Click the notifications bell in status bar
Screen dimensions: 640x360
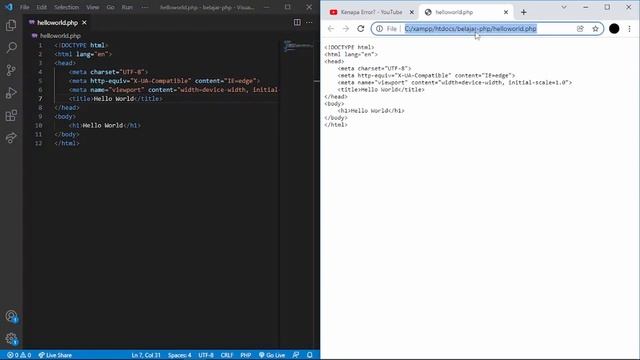(310, 355)
